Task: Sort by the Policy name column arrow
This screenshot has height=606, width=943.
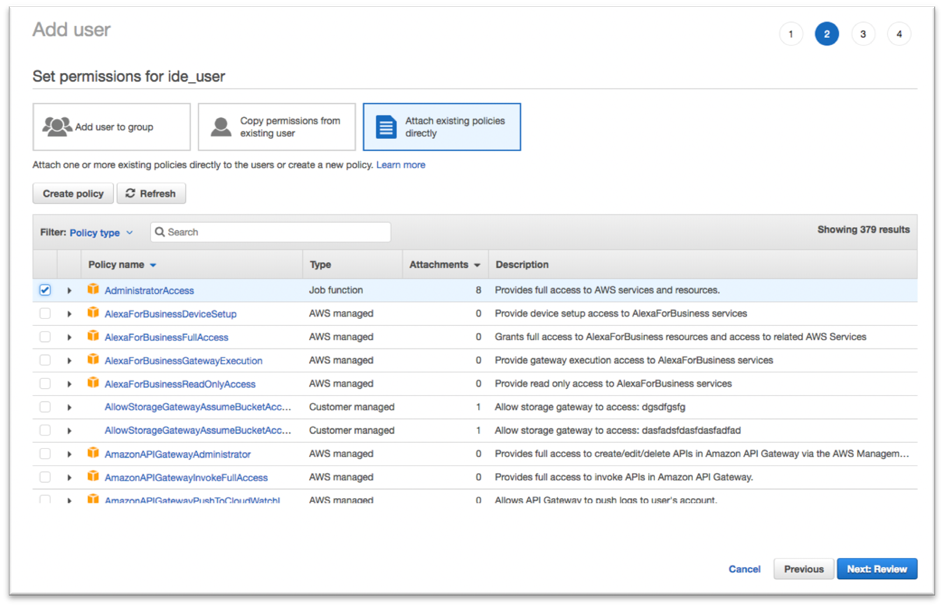Action: (153, 265)
